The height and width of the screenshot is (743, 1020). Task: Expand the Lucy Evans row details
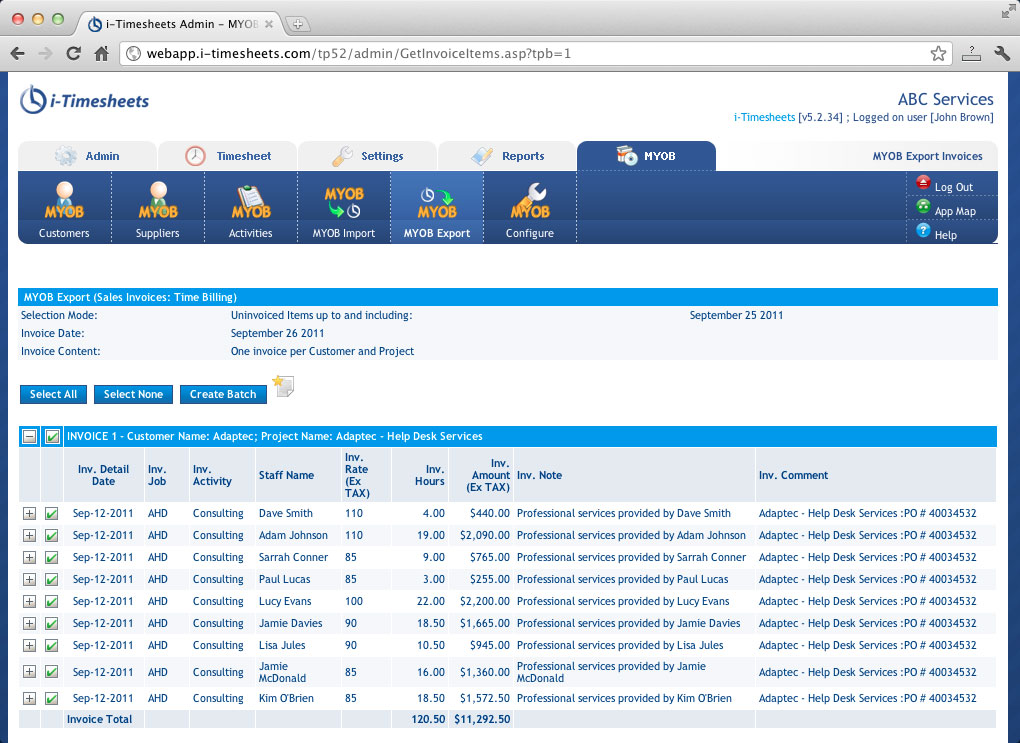tap(29, 602)
